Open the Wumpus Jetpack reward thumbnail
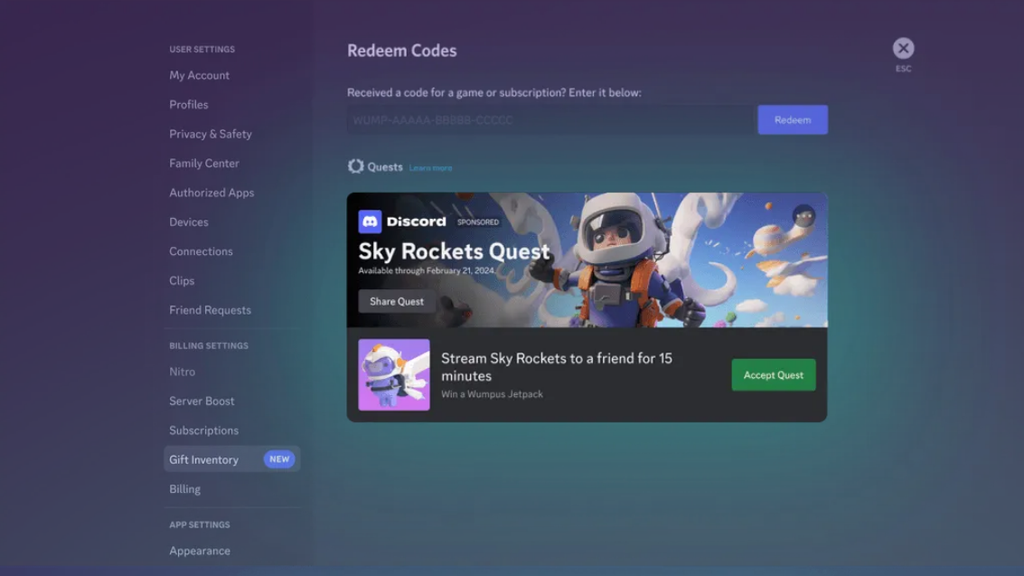This screenshot has height=576, width=1024. pos(394,374)
